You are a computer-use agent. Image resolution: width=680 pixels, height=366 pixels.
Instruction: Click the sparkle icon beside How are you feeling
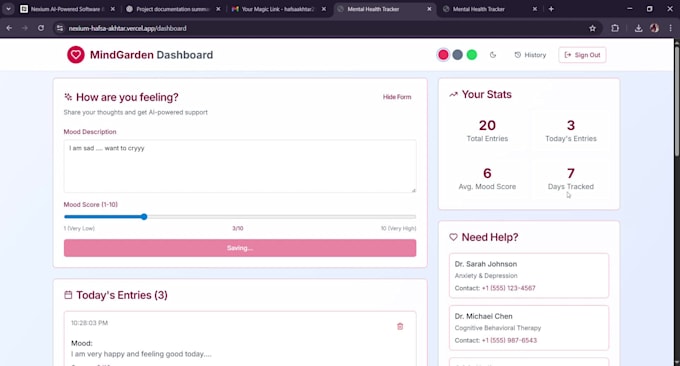[68, 97]
